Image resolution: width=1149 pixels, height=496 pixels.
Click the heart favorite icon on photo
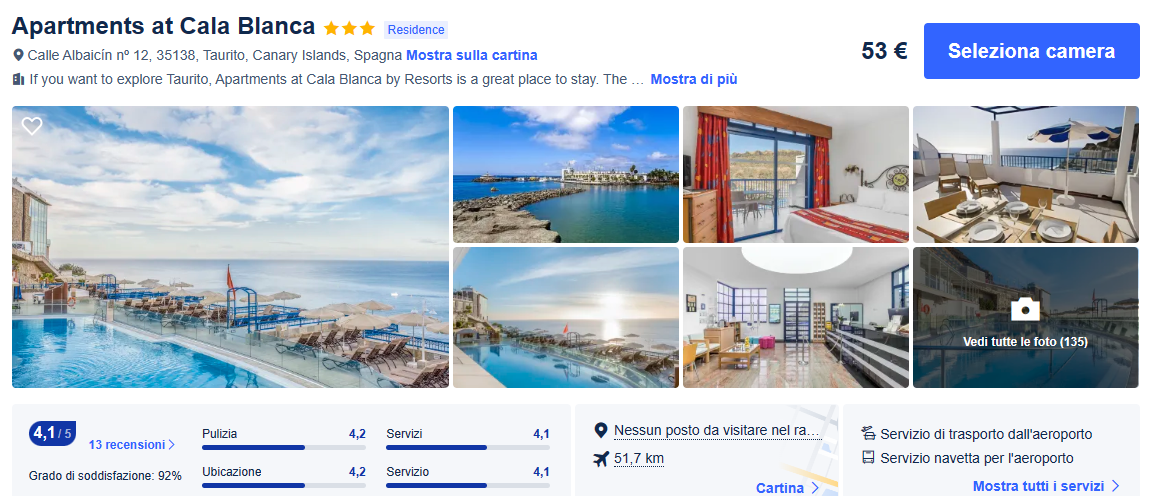coord(32,126)
